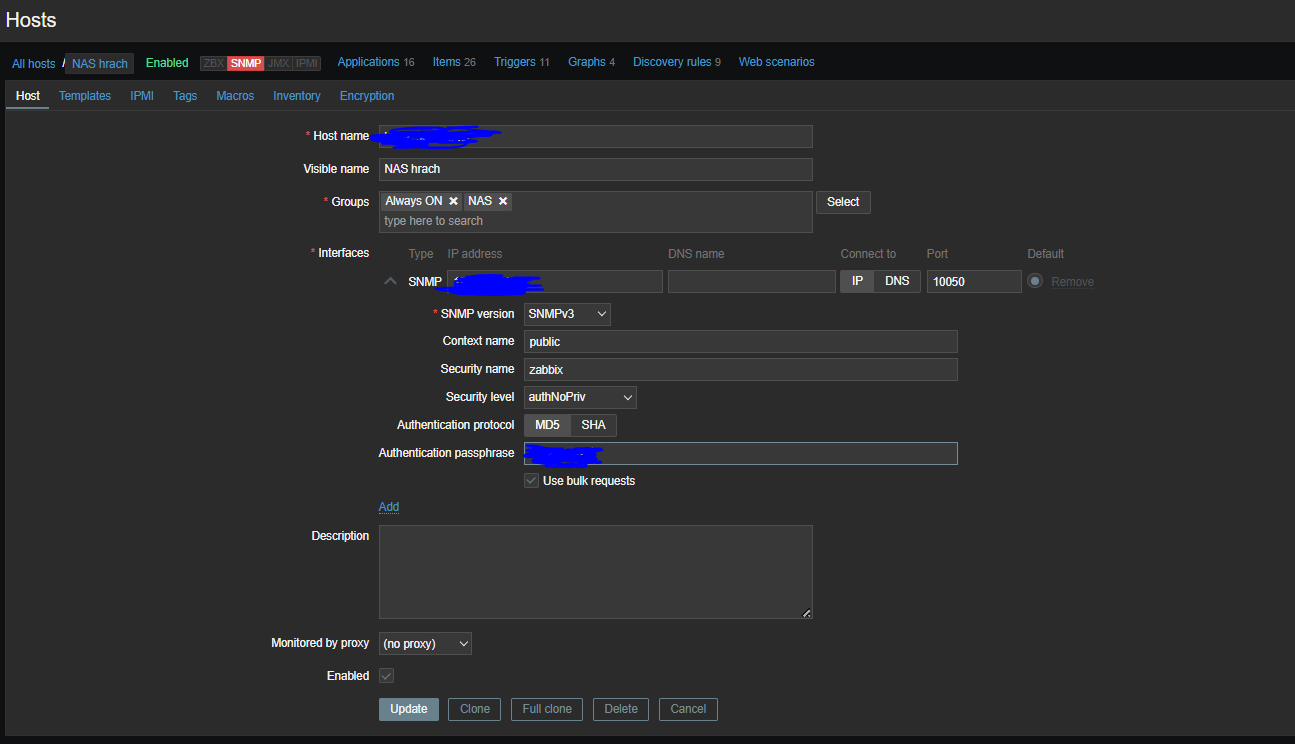This screenshot has height=744, width=1295.
Task: Select the Default interface radio button
Action: (1035, 282)
